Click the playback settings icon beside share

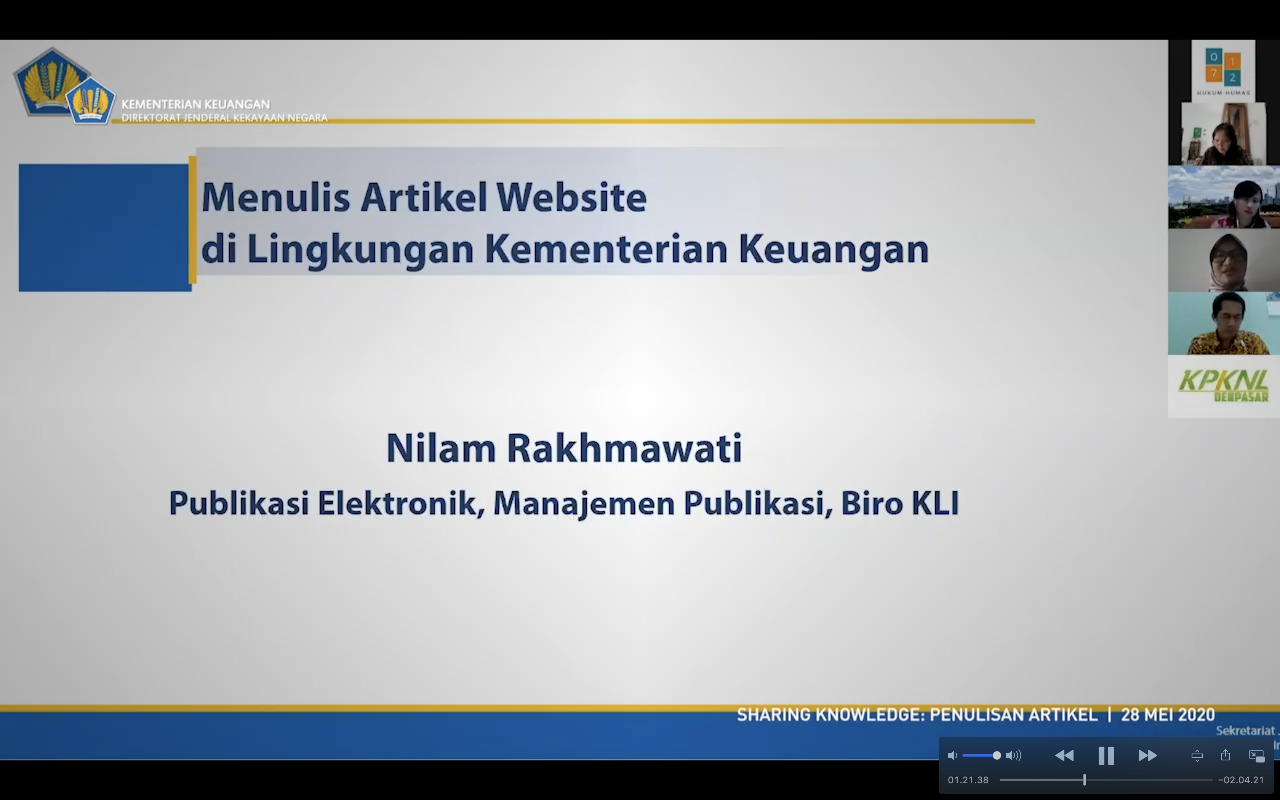pyautogui.click(x=1197, y=756)
